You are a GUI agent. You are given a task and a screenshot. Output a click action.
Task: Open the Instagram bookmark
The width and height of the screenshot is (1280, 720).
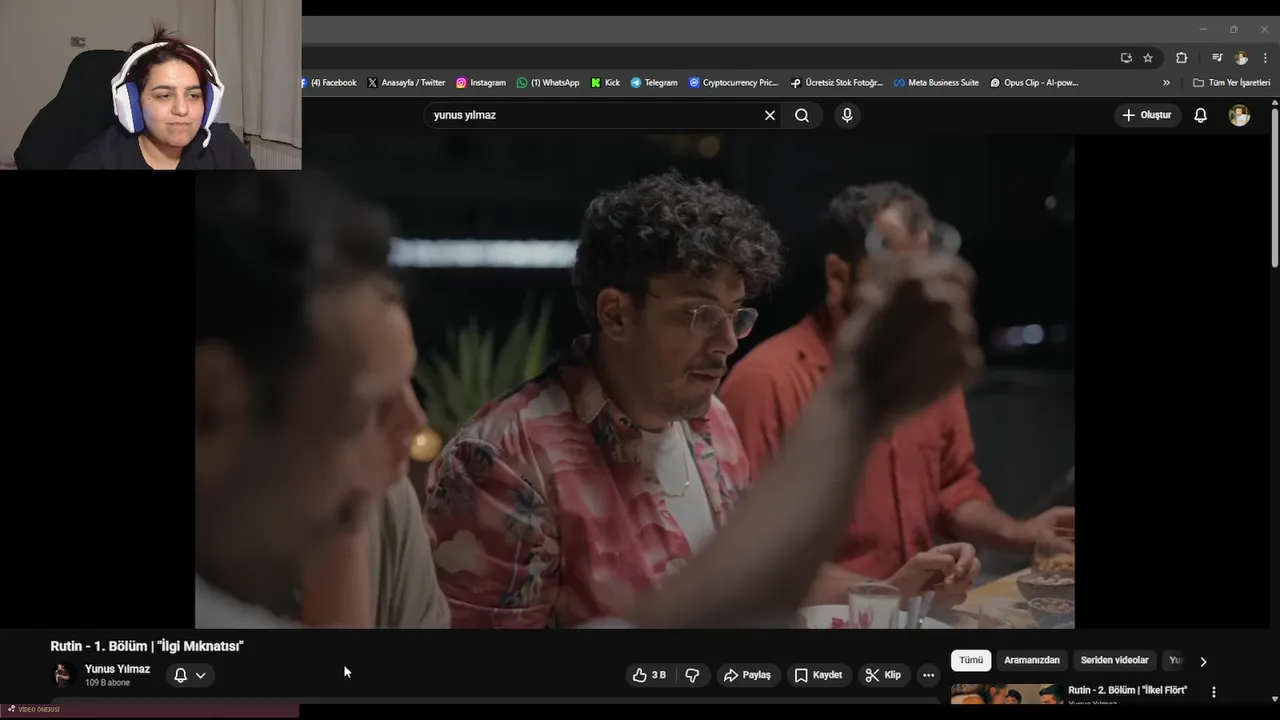pyautogui.click(x=481, y=83)
